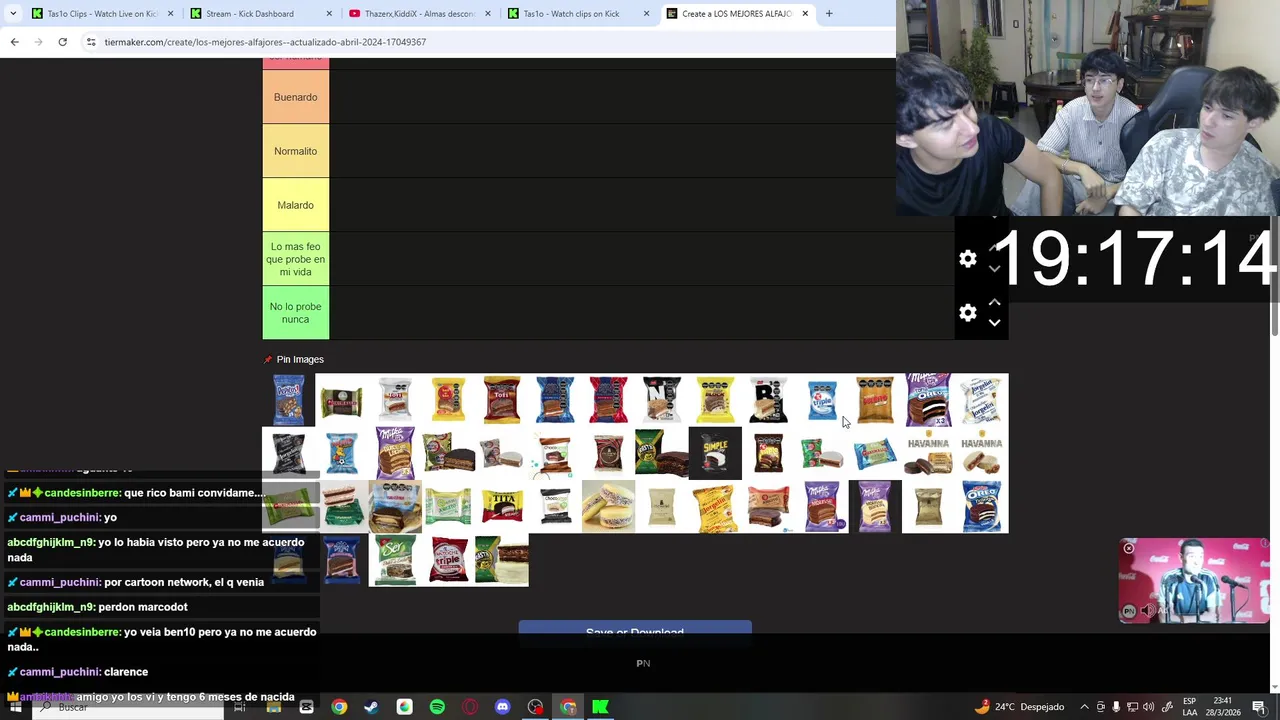Click the taskbar 'Buscar' search box

point(128,707)
